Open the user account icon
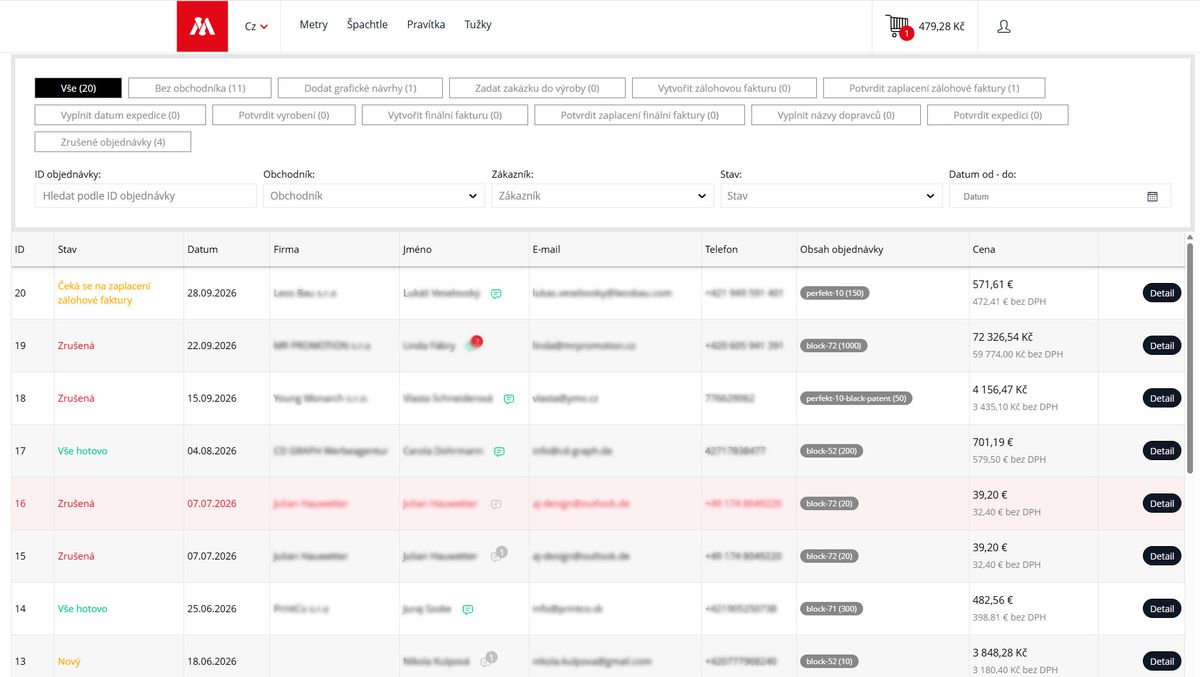 [x=1004, y=26]
